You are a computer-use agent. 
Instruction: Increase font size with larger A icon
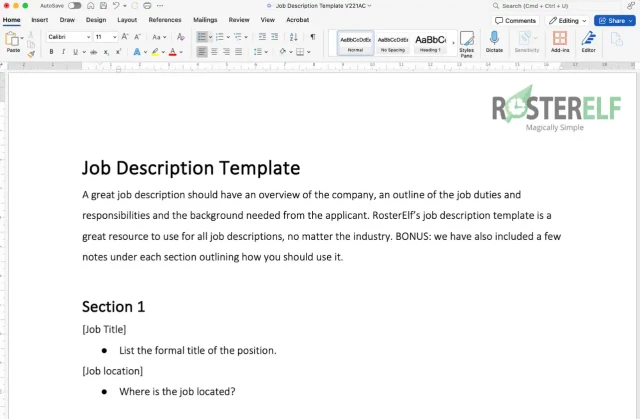(125, 37)
